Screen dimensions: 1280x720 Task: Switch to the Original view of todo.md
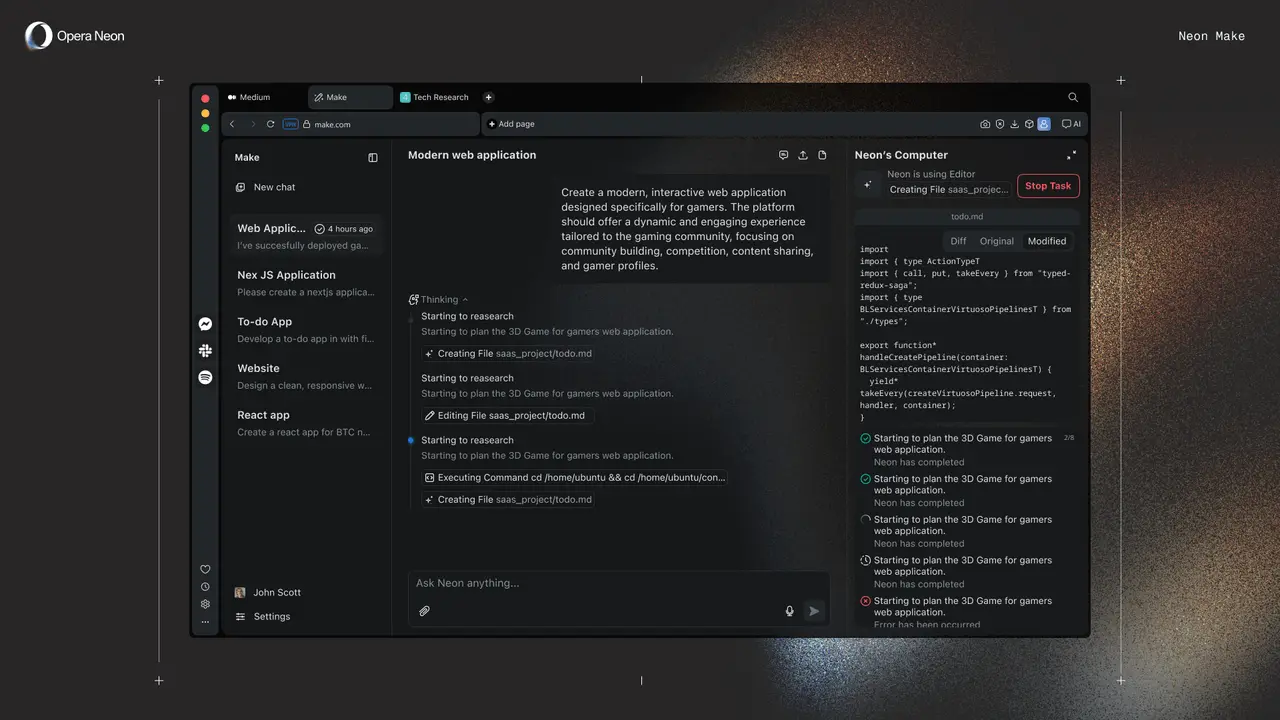[996, 240]
